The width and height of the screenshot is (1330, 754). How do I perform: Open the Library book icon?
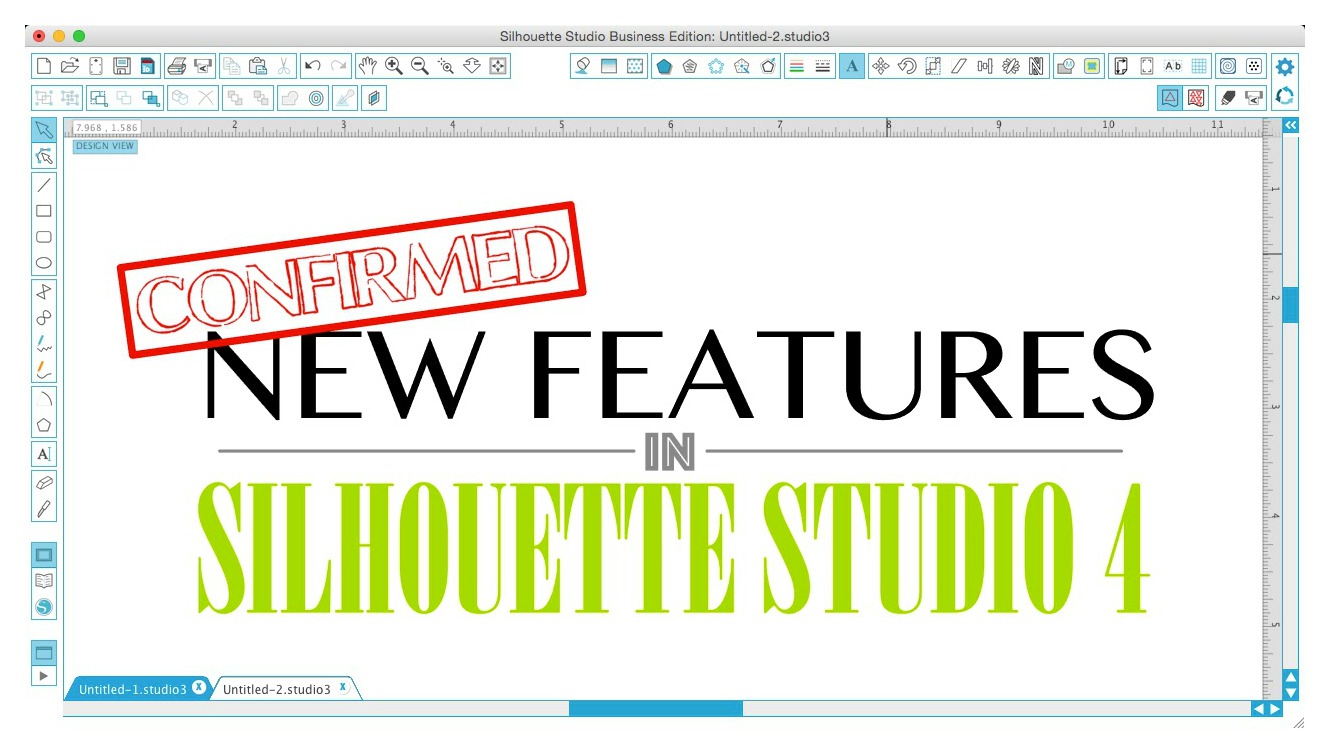pos(44,581)
